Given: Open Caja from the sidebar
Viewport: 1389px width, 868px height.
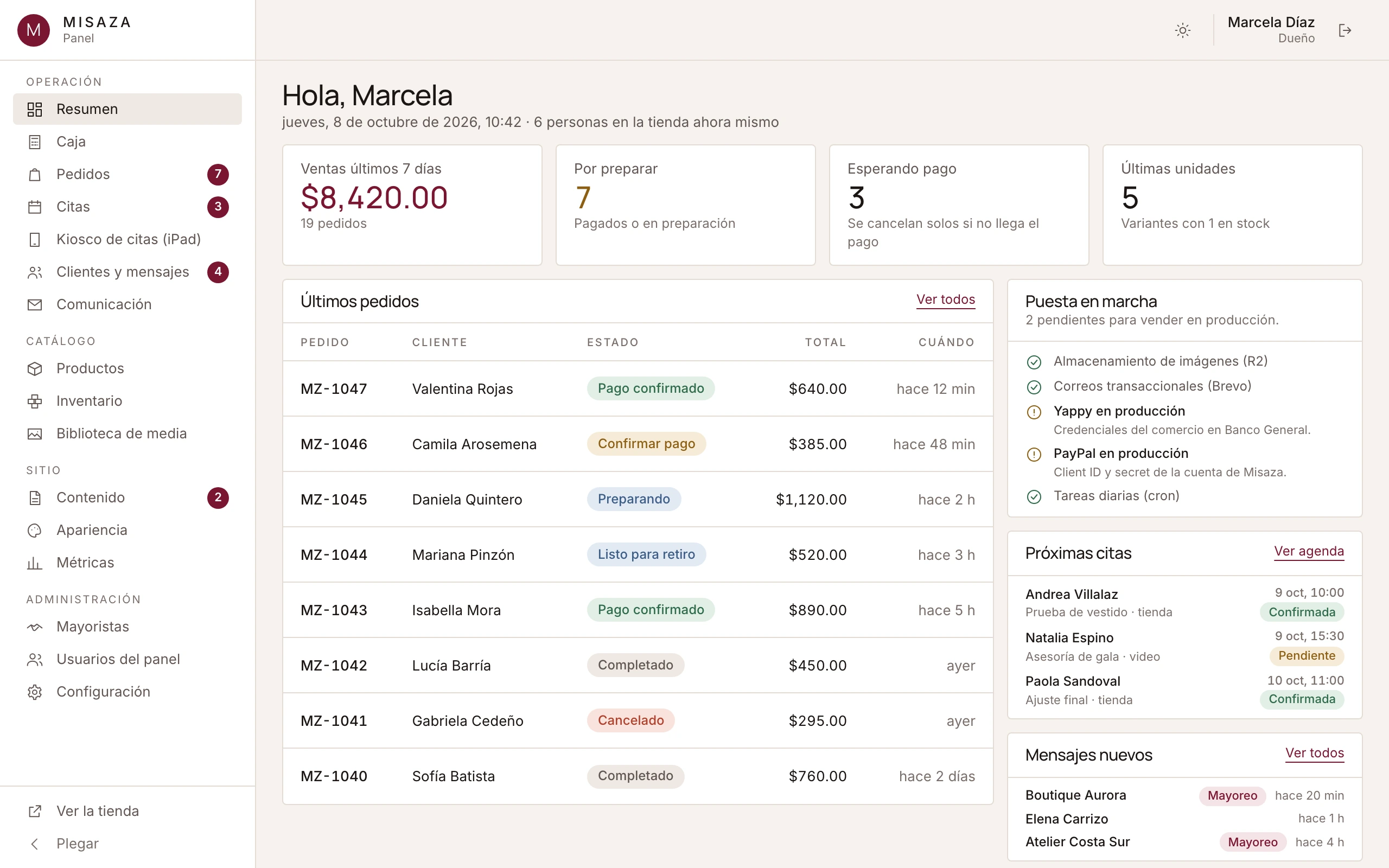Looking at the screenshot, I should (x=128, y=142).
